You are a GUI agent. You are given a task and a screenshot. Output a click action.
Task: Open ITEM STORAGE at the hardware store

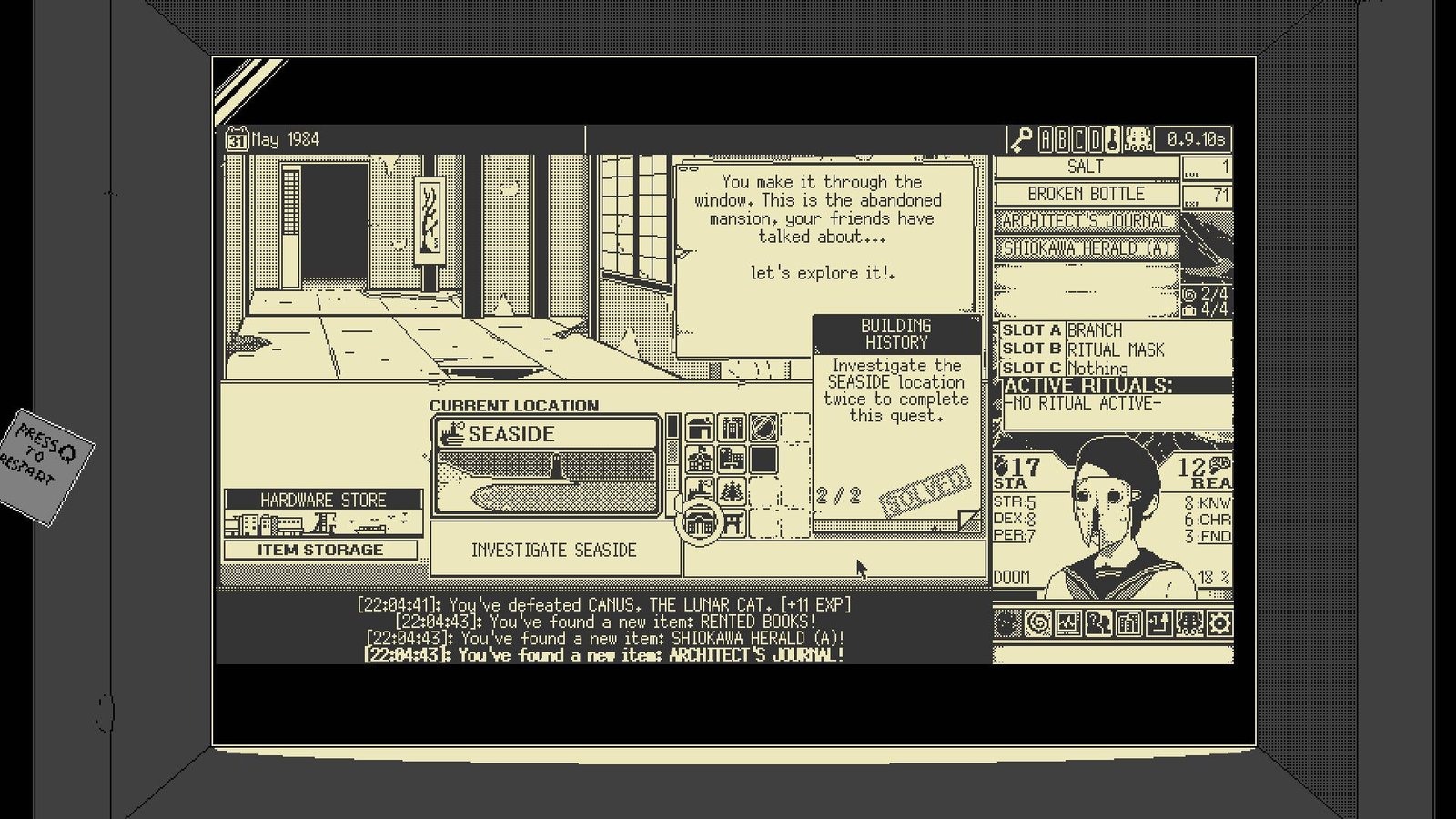click(x=320, y=551)
